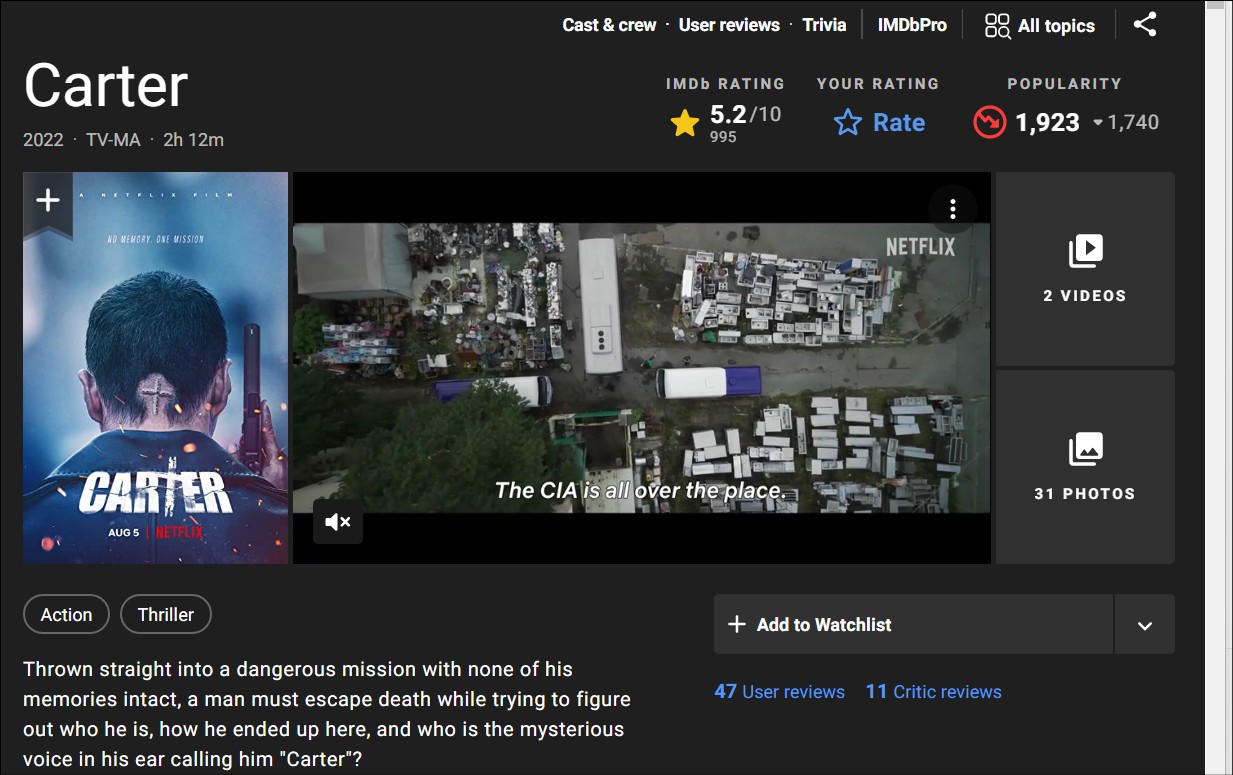This screenshot has width=1233, height=775.
Task: Click the plot summary paragraph
Action: coord(326,714)
